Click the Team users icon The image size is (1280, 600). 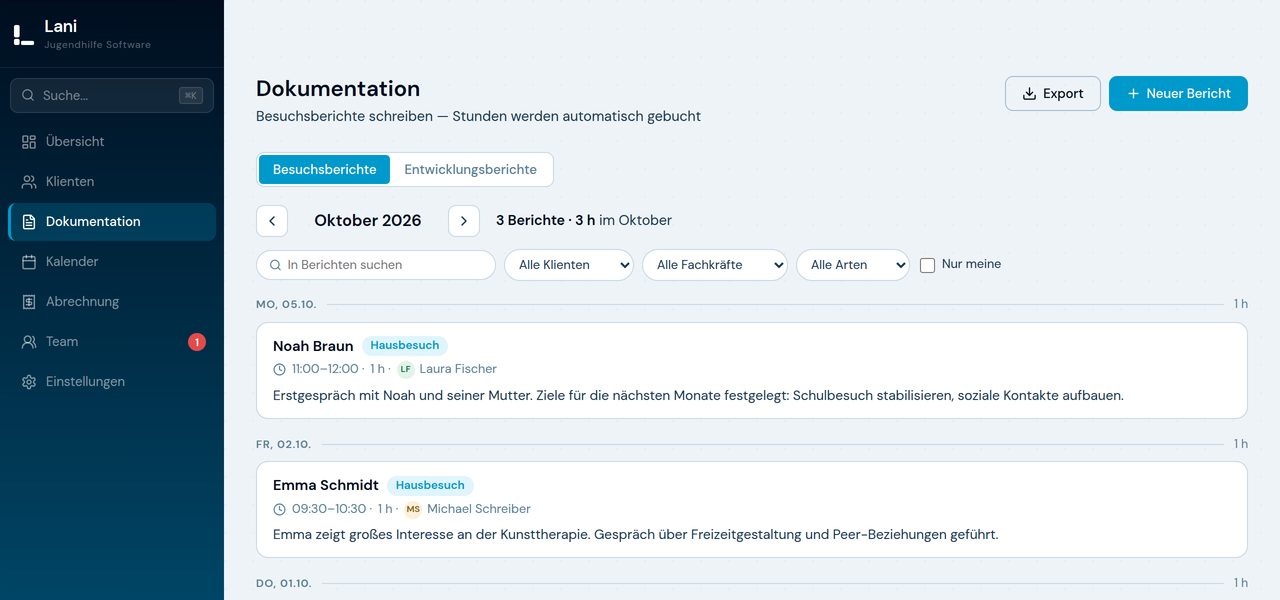(x=29, y=342)
